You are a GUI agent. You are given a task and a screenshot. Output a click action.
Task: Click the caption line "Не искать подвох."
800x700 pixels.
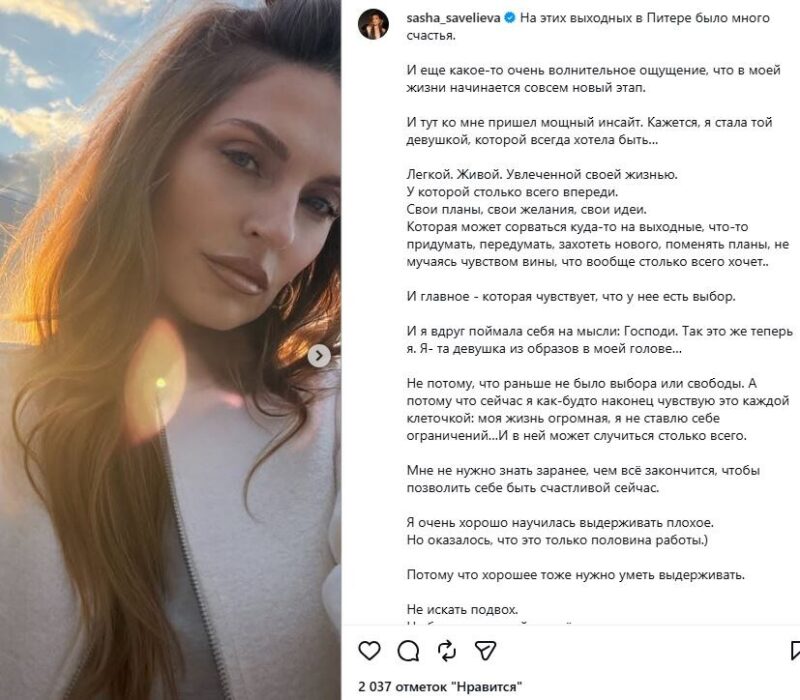(462, 609)
